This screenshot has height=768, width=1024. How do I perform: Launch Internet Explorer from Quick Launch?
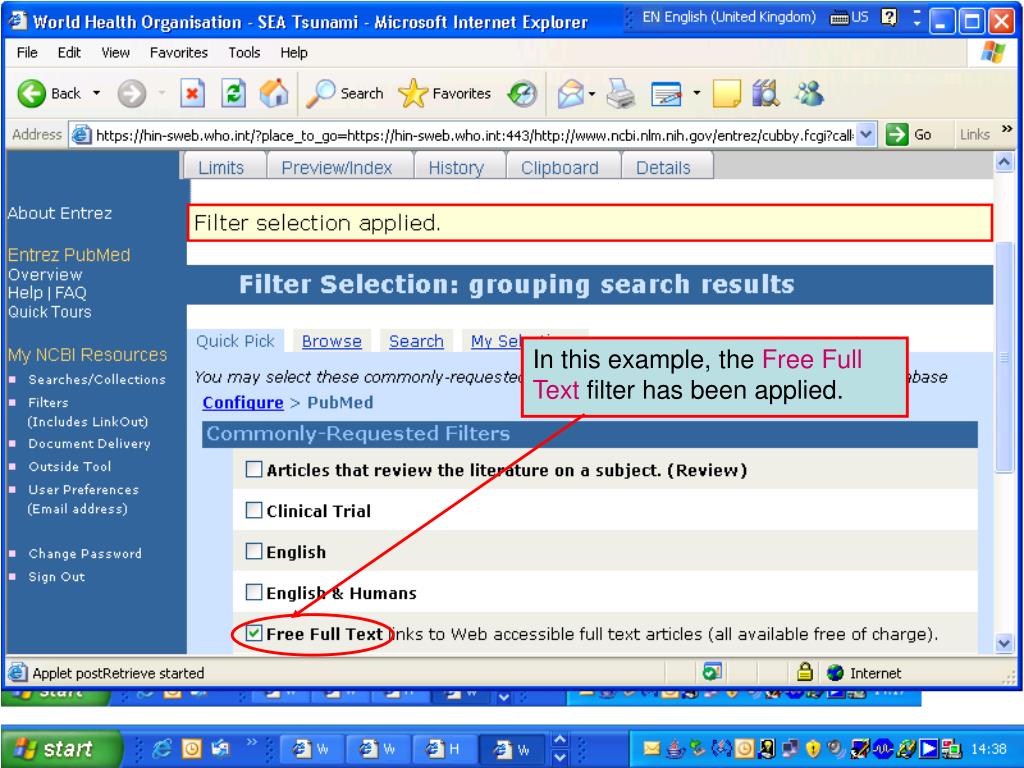[x=162, y=748]
